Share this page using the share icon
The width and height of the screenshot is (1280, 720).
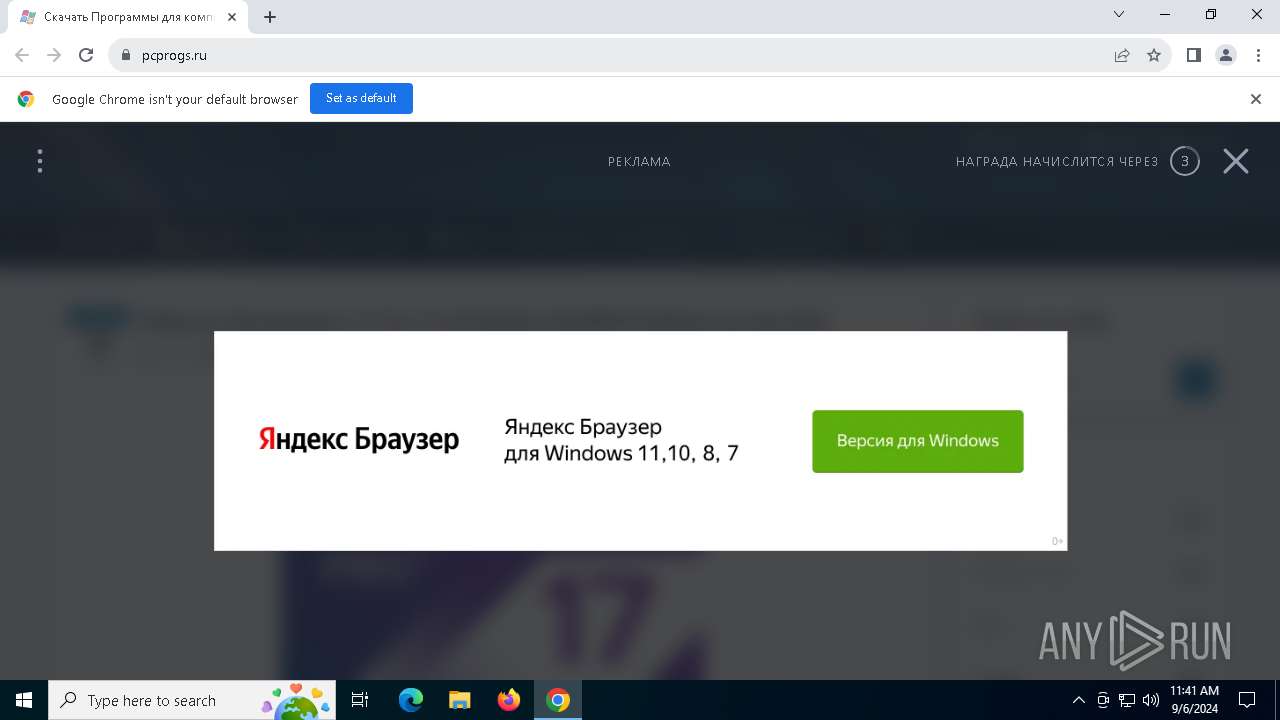point(1122,55)
